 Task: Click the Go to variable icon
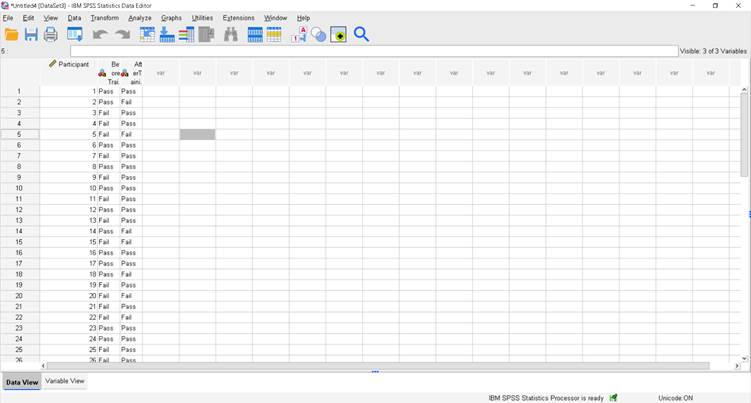point(167,35)
